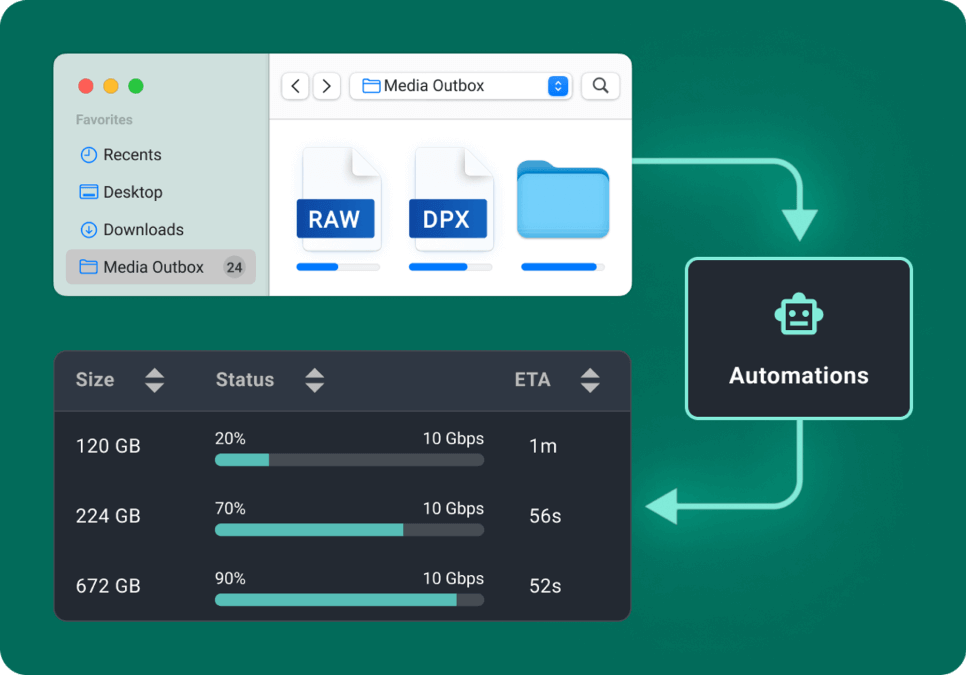
Task: Click the green traffic light button
Action: [x=136, y=86]
